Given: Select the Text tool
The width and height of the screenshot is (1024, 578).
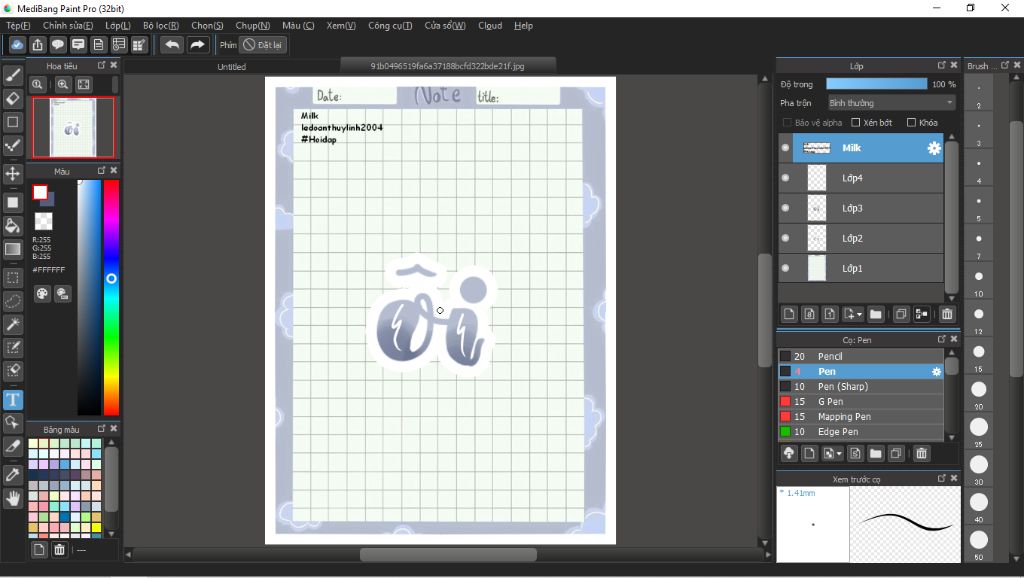Looking at the screenshot, I should (x=12, y=400).
